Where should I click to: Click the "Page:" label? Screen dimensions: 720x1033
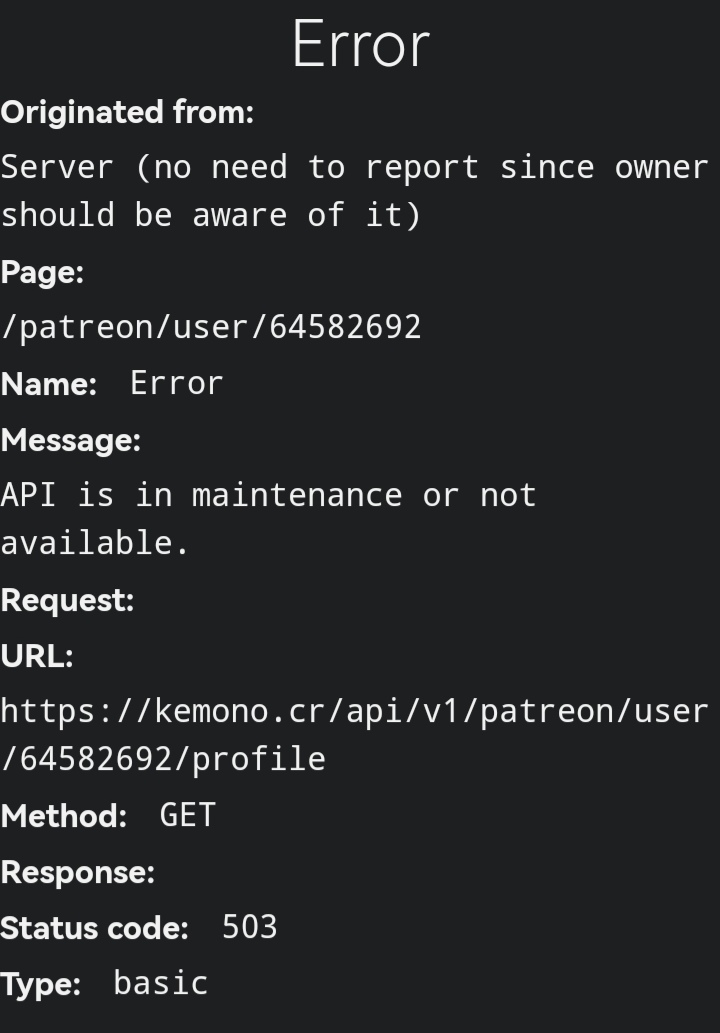42,273
